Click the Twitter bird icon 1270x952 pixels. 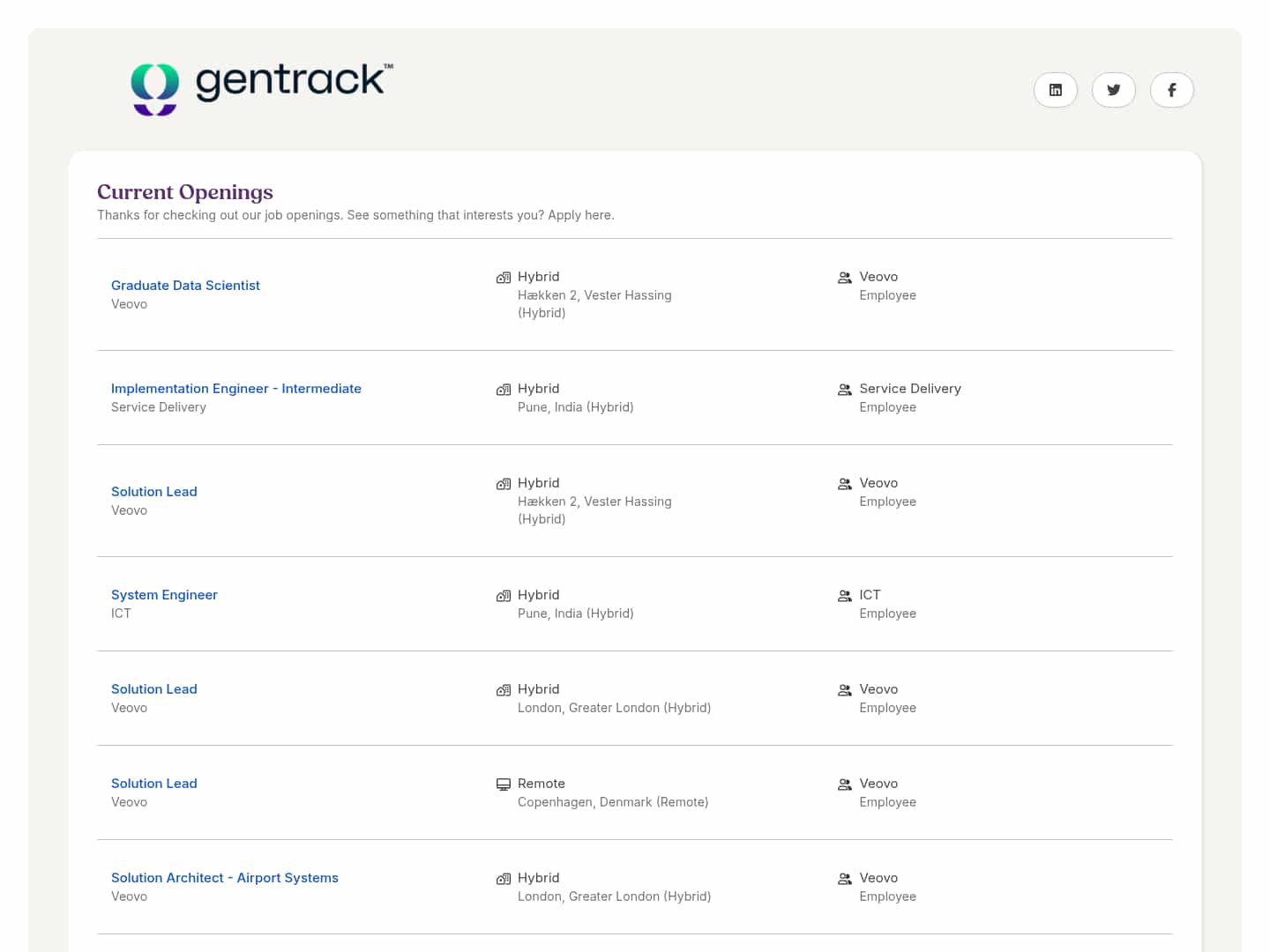tap(1113, 90)
